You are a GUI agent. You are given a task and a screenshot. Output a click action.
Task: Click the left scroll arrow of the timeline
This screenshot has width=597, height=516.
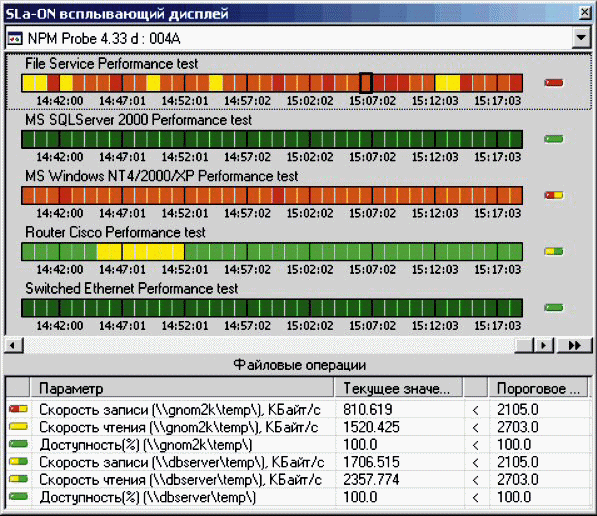click(x=14, y=345)
